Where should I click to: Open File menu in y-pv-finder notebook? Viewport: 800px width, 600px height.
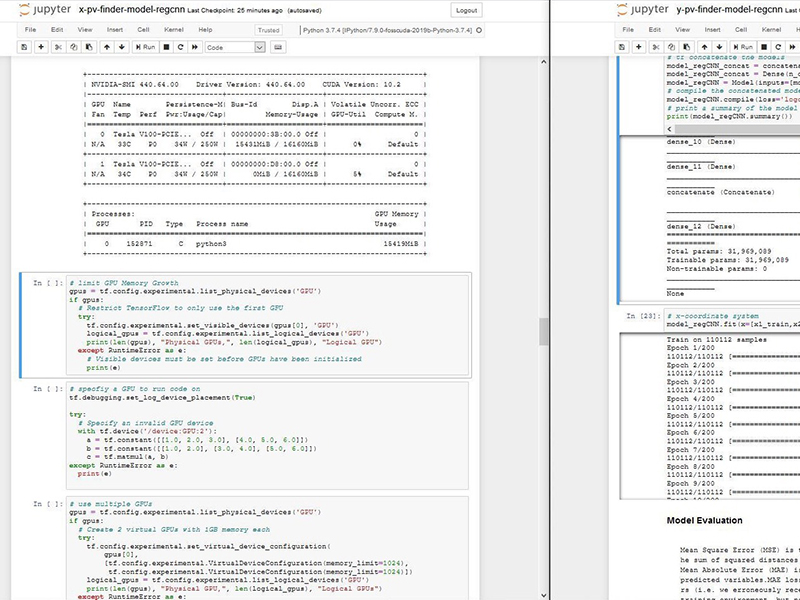pyautogui.click(x=628, y=30)
